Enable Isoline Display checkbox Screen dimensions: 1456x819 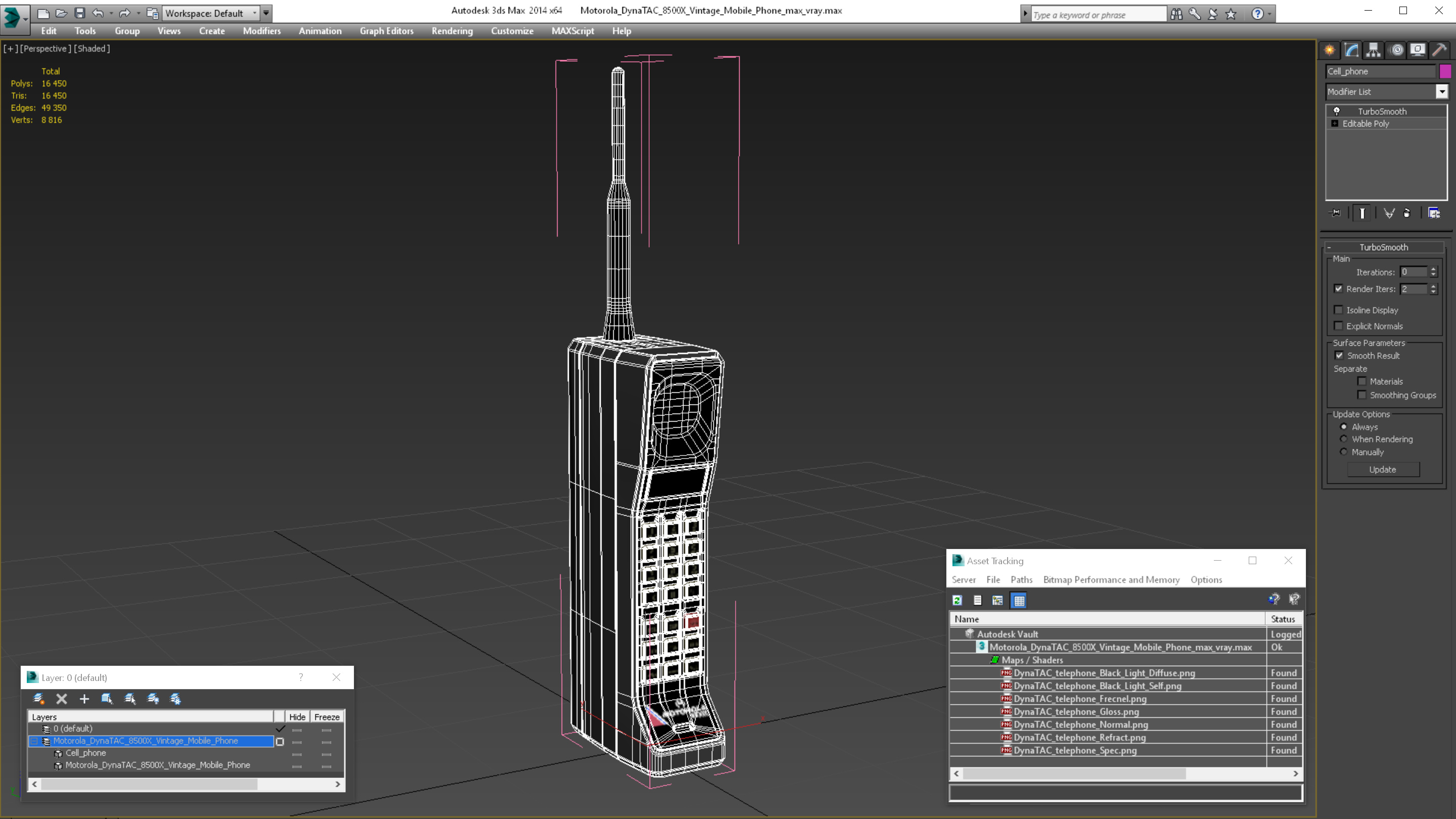tap(1338, 310)
